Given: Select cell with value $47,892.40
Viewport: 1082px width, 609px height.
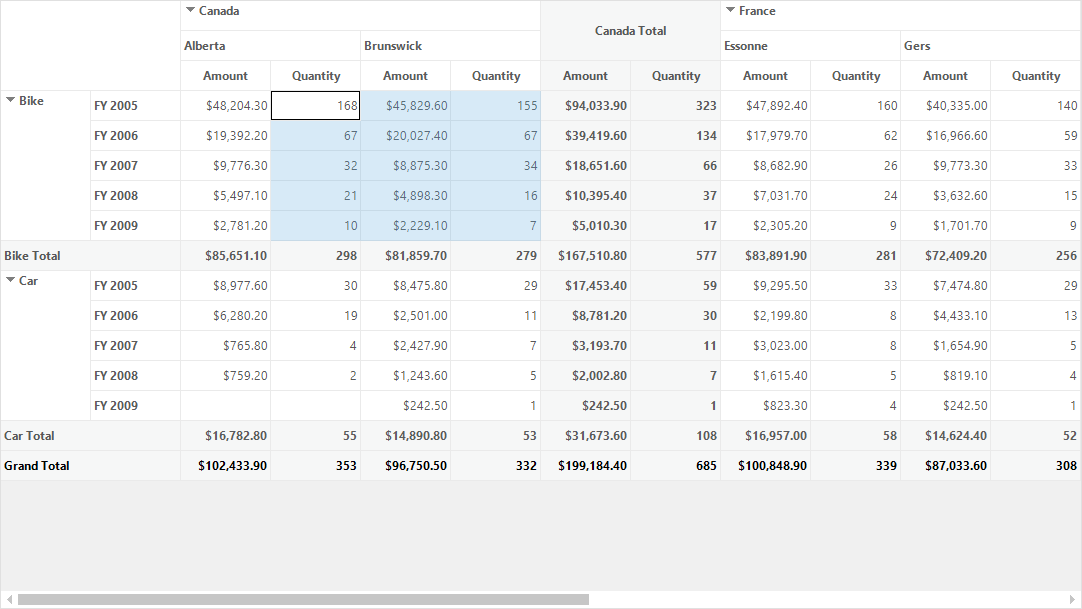Looking at the screenshot, I should coord(766,106).
